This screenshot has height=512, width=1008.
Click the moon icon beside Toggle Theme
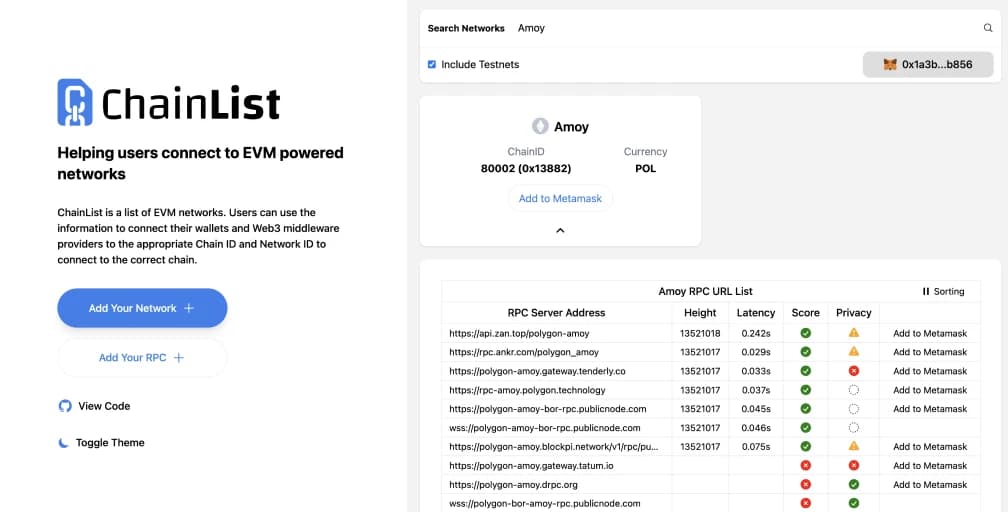(63, 443)
